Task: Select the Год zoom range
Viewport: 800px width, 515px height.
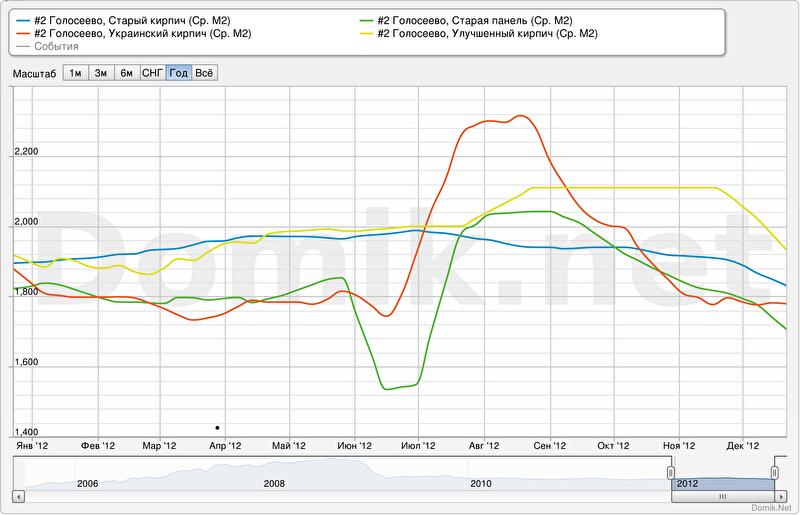Action: click(179, 73)
